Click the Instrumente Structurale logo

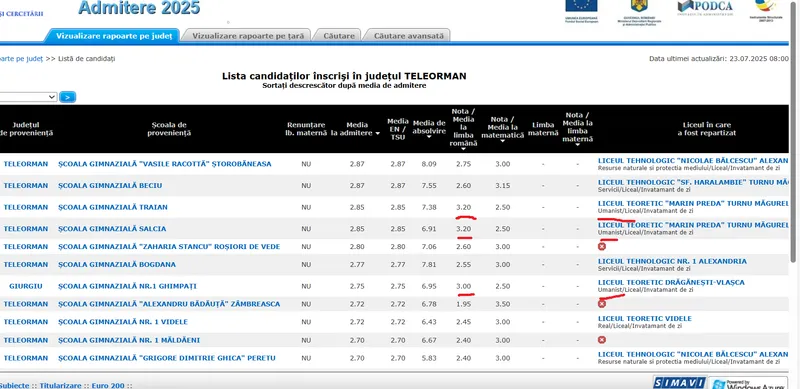click(x=765, y=10)
